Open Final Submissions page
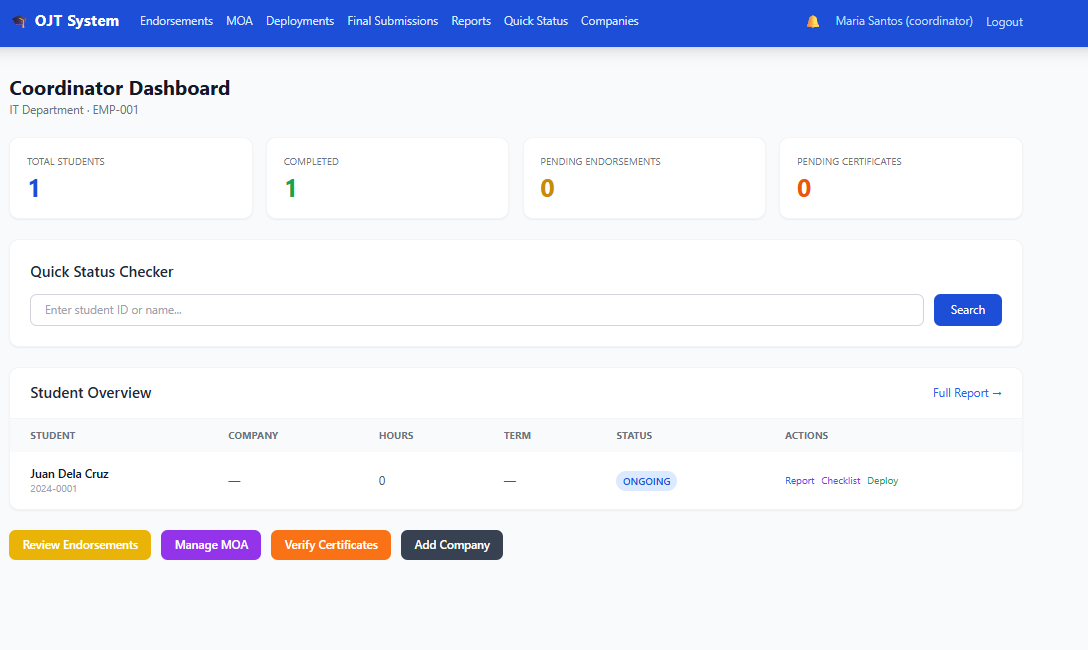Image resolution: width=1088 pixels, height=650 pixels. (393, 21)
